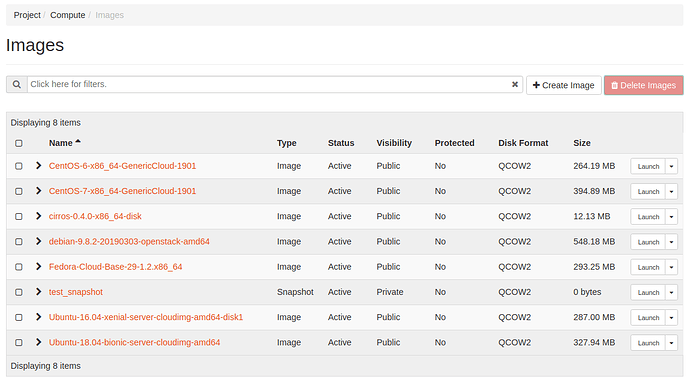Launch the CentOS-6 image
The image size is (690, 378).
pos(648,166)
